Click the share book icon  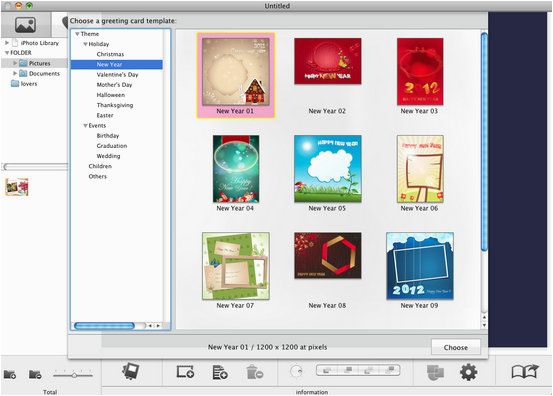point(525,371)
